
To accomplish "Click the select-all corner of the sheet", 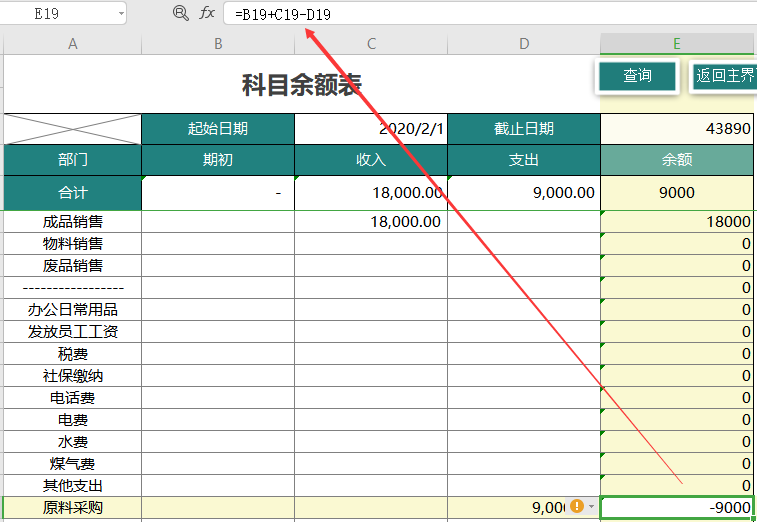I will click(x=2, y=43).
